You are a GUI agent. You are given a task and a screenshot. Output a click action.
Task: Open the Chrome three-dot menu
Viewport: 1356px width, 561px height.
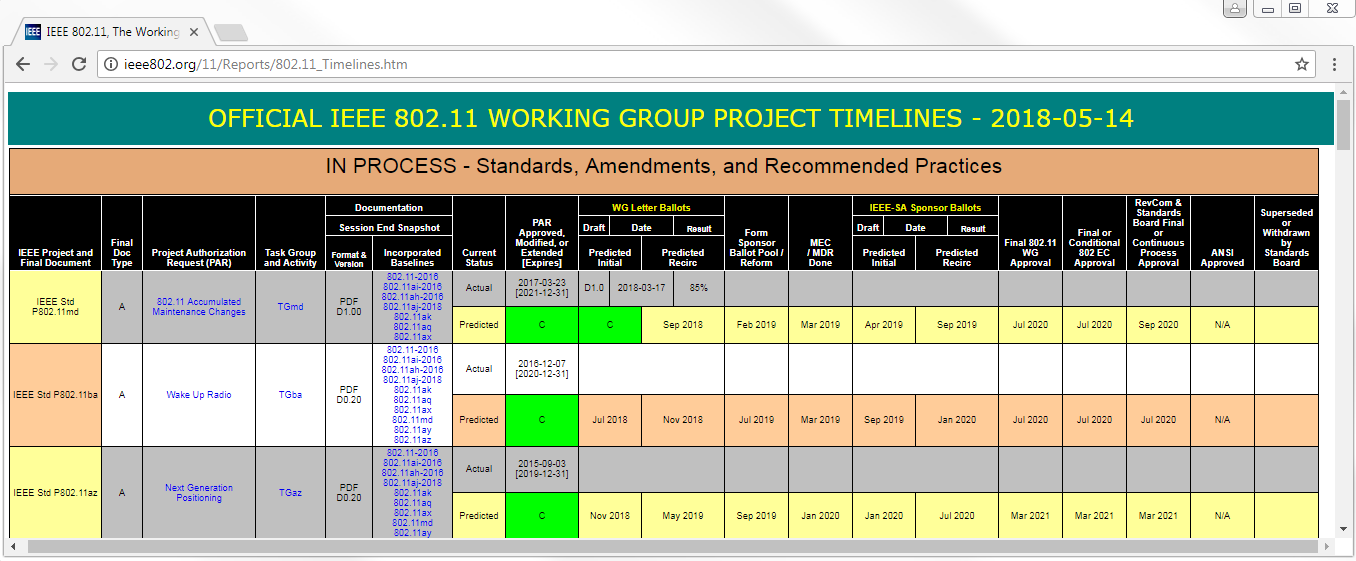pyautogui.click(x=1334, y=64)
